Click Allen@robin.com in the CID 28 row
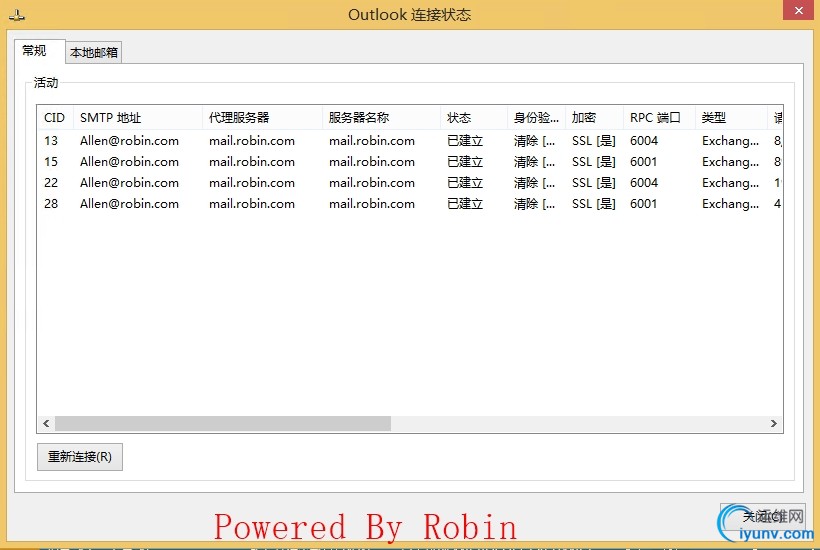Image resolution: width=820 pixels, height=550 pixels. pyautogui.click(x=129, y=203)
